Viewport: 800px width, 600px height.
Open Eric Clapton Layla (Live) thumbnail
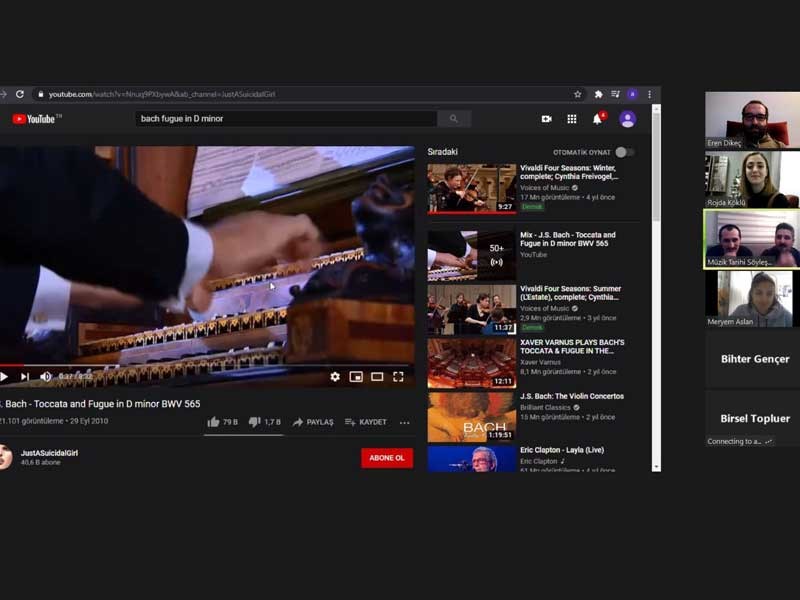472,459
